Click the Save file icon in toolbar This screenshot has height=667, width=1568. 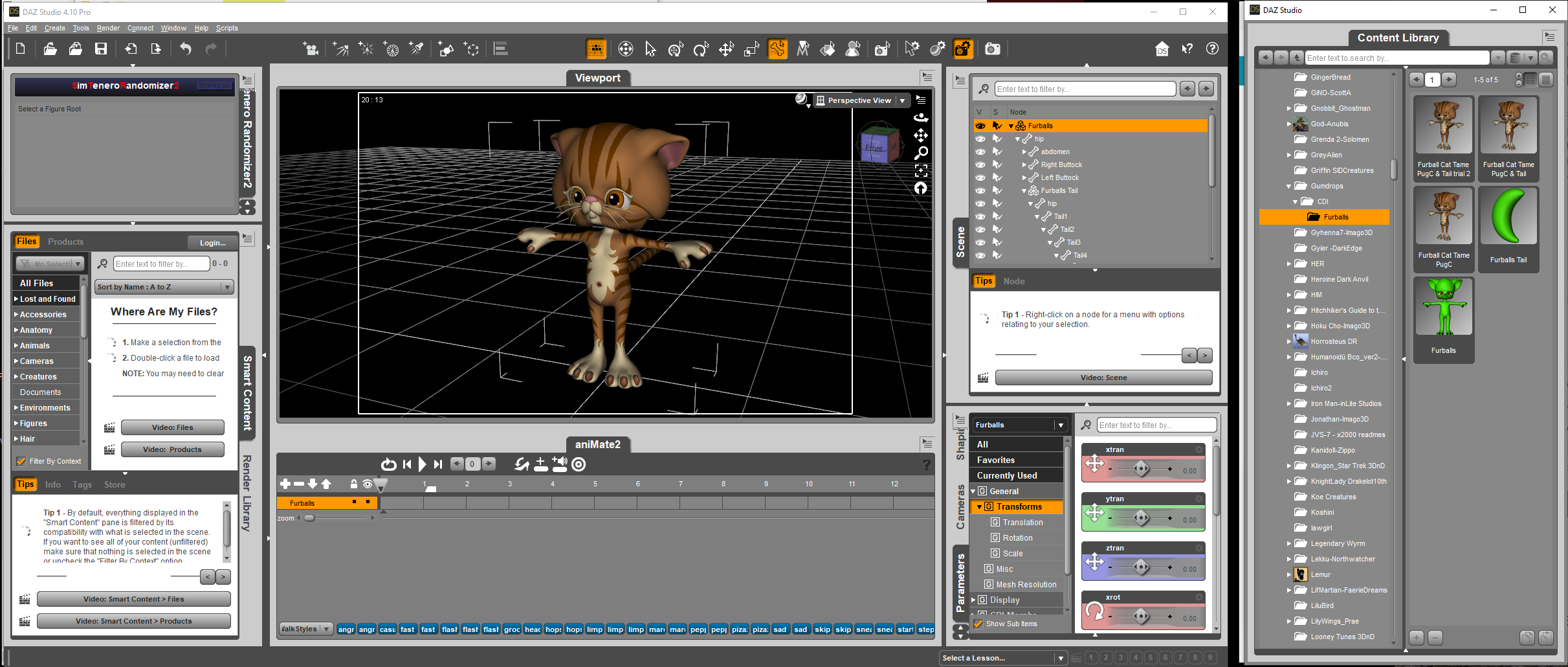tap(101, 49)
